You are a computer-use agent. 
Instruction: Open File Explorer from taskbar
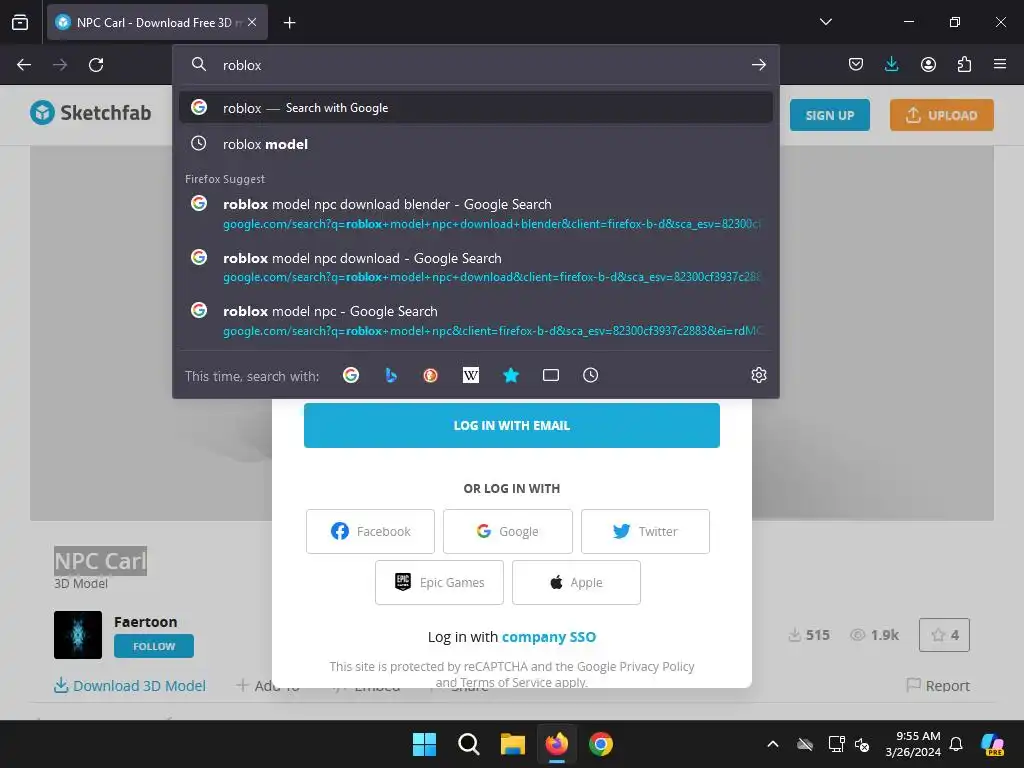point(513,744)
